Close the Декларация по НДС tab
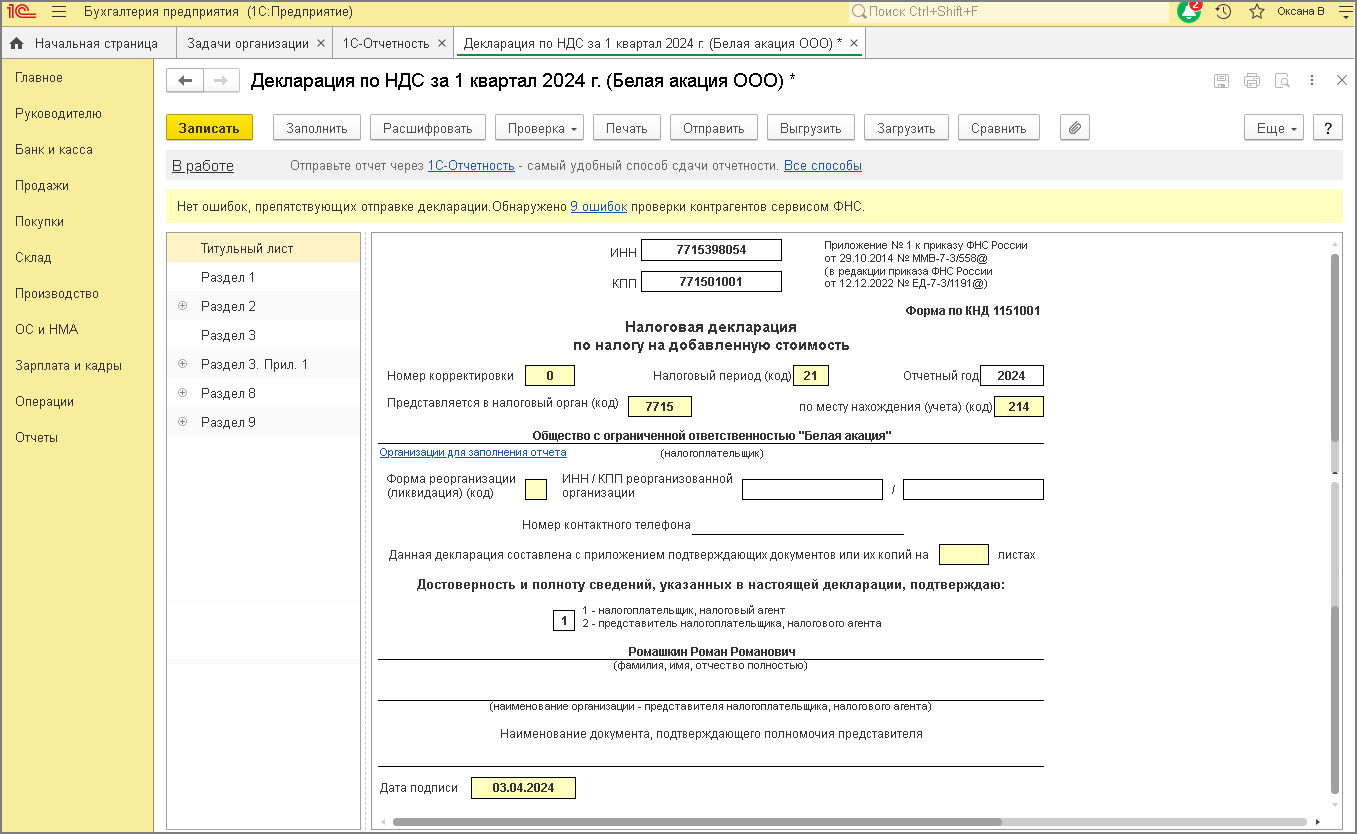The width and height of the screenshot is (1357, 834). pos(853,44)
